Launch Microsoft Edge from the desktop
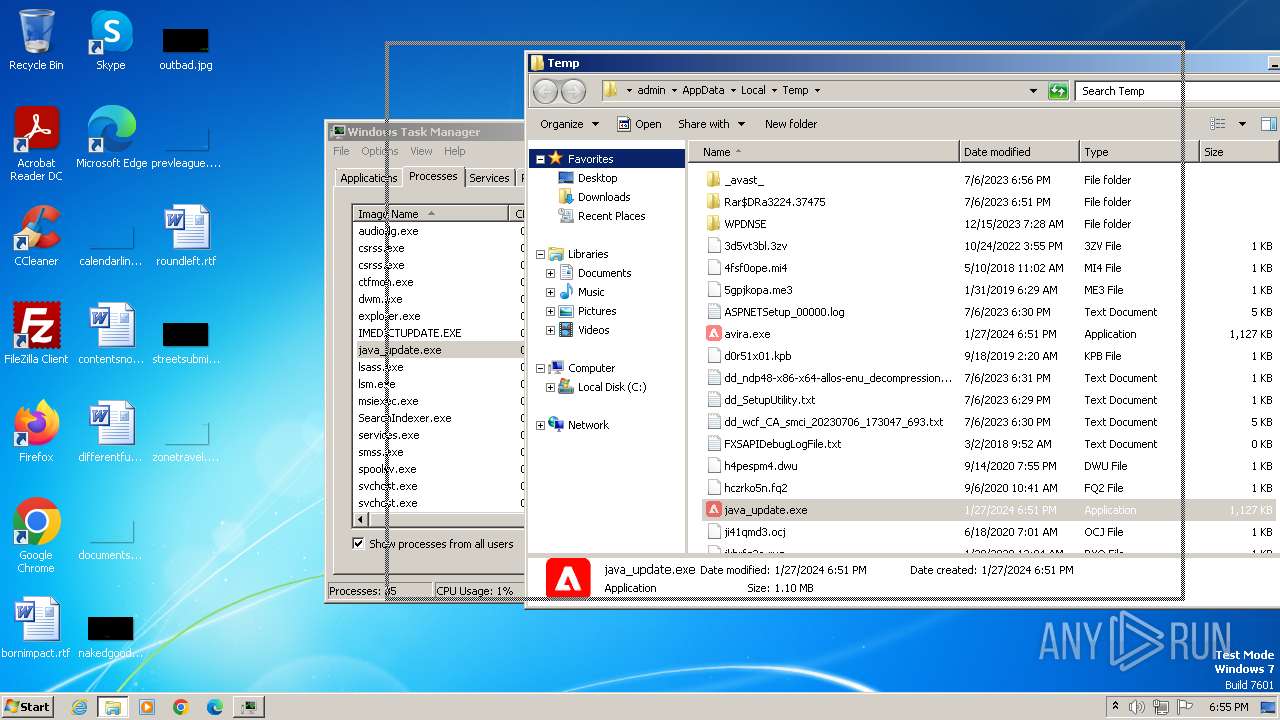The image size is (1280, 720). coord(111,137)
